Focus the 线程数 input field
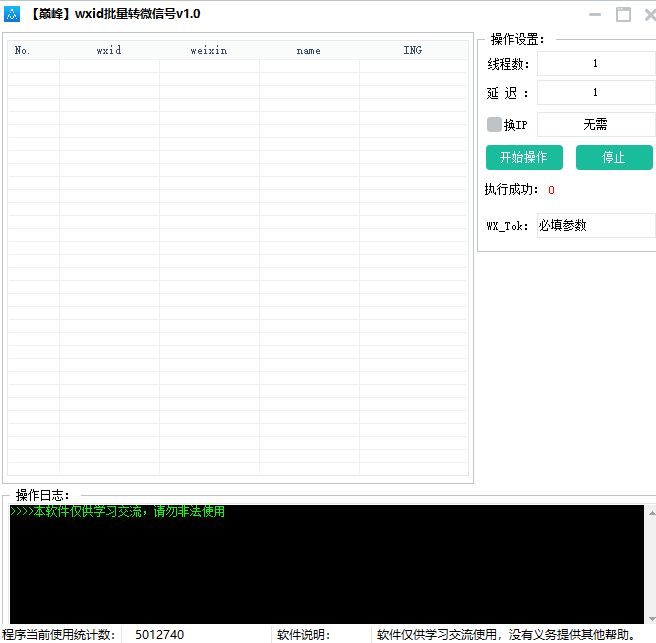This screenshot has height=643, width=656. tap(595, 63)
